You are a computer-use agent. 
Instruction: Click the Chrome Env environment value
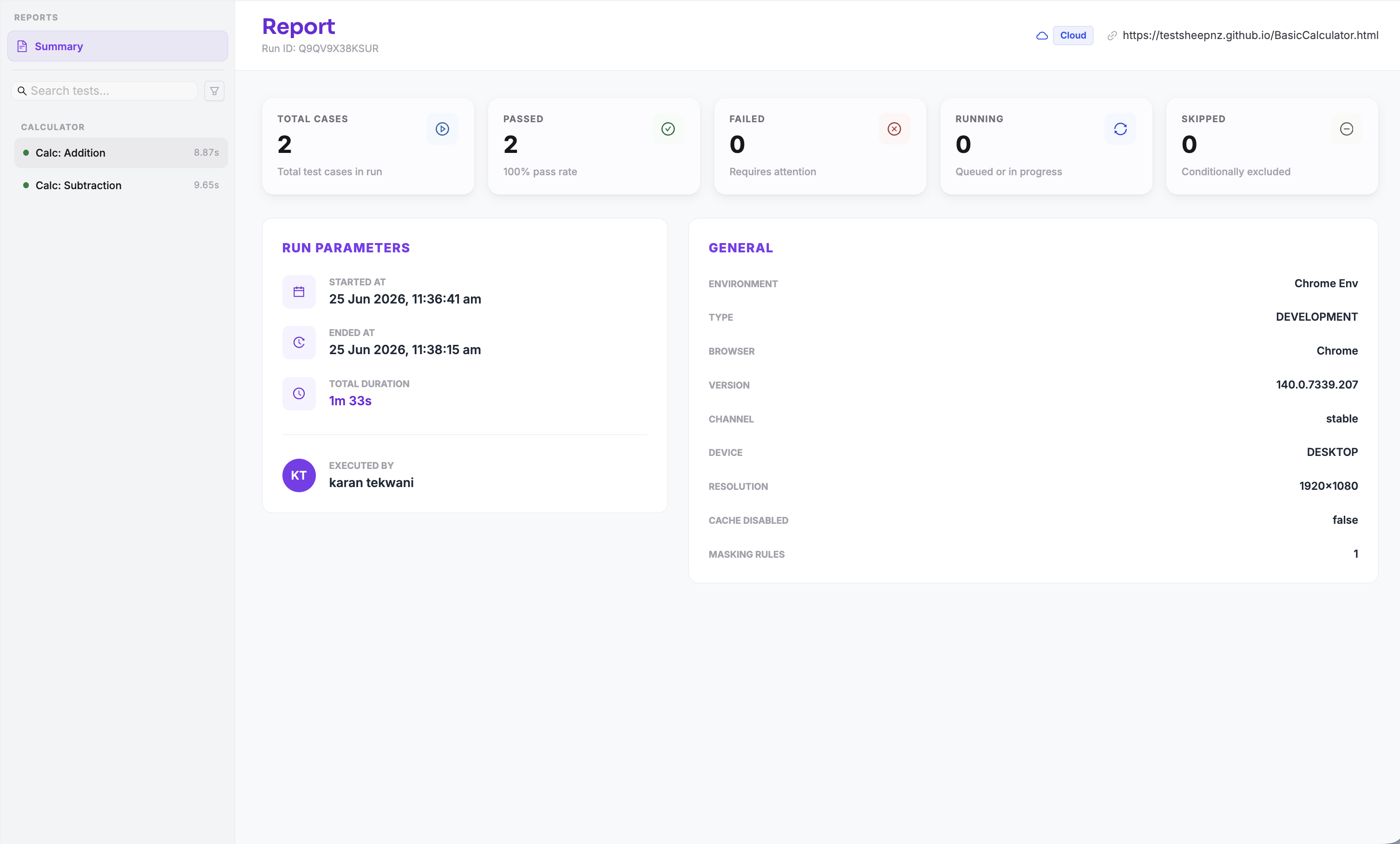pyautogui.click(x=1326, y=284)
